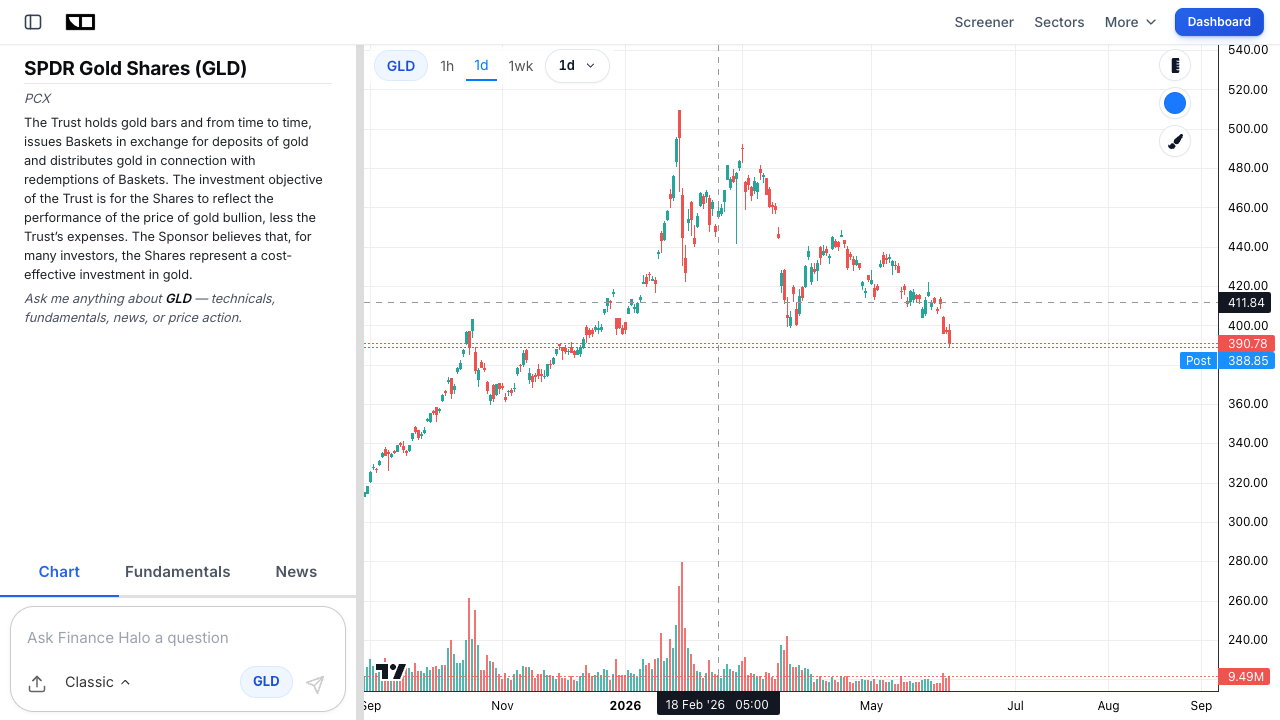
Task: Open the chart price scale tool icon
Action: (1175, 66)
